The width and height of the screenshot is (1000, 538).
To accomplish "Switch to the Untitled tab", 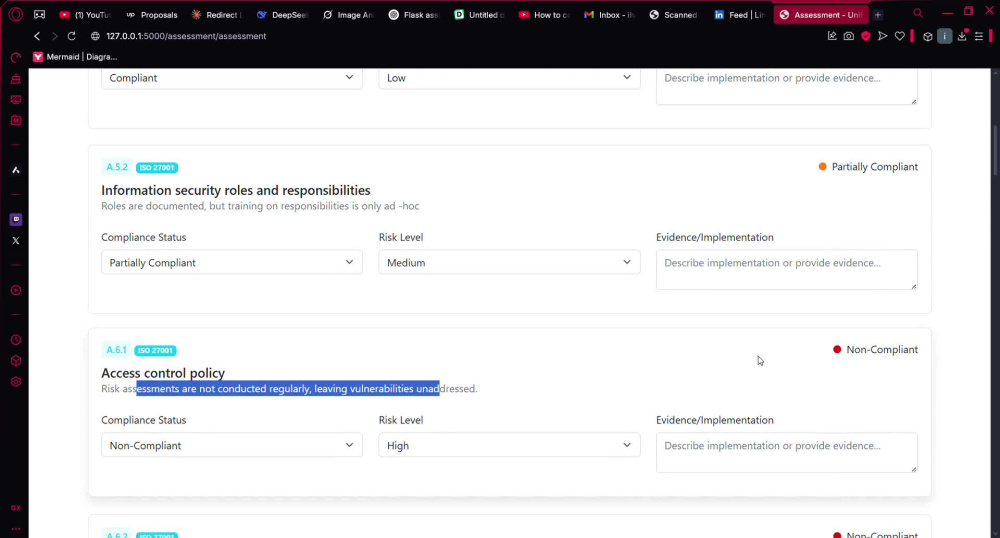I will pos(480,15).
